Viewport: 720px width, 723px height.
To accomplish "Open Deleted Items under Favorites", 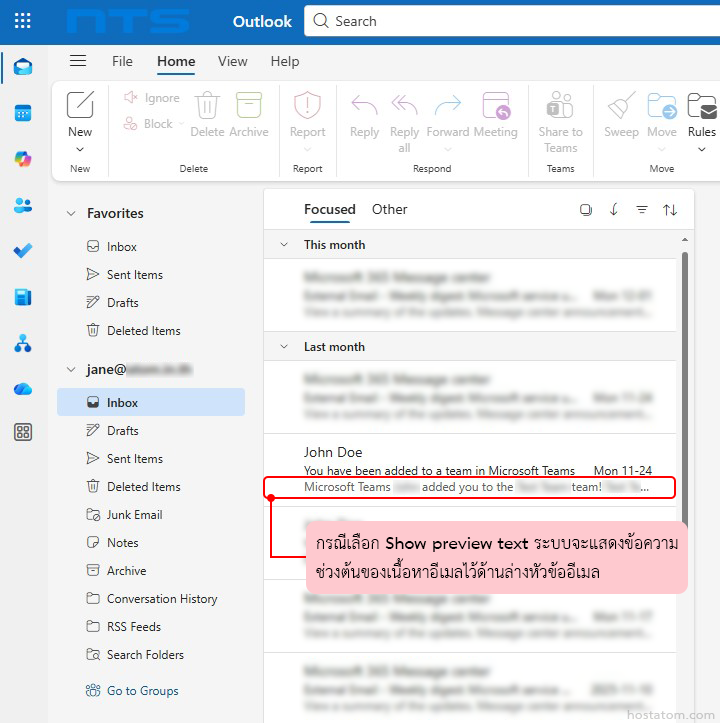I will coord(151,331).
